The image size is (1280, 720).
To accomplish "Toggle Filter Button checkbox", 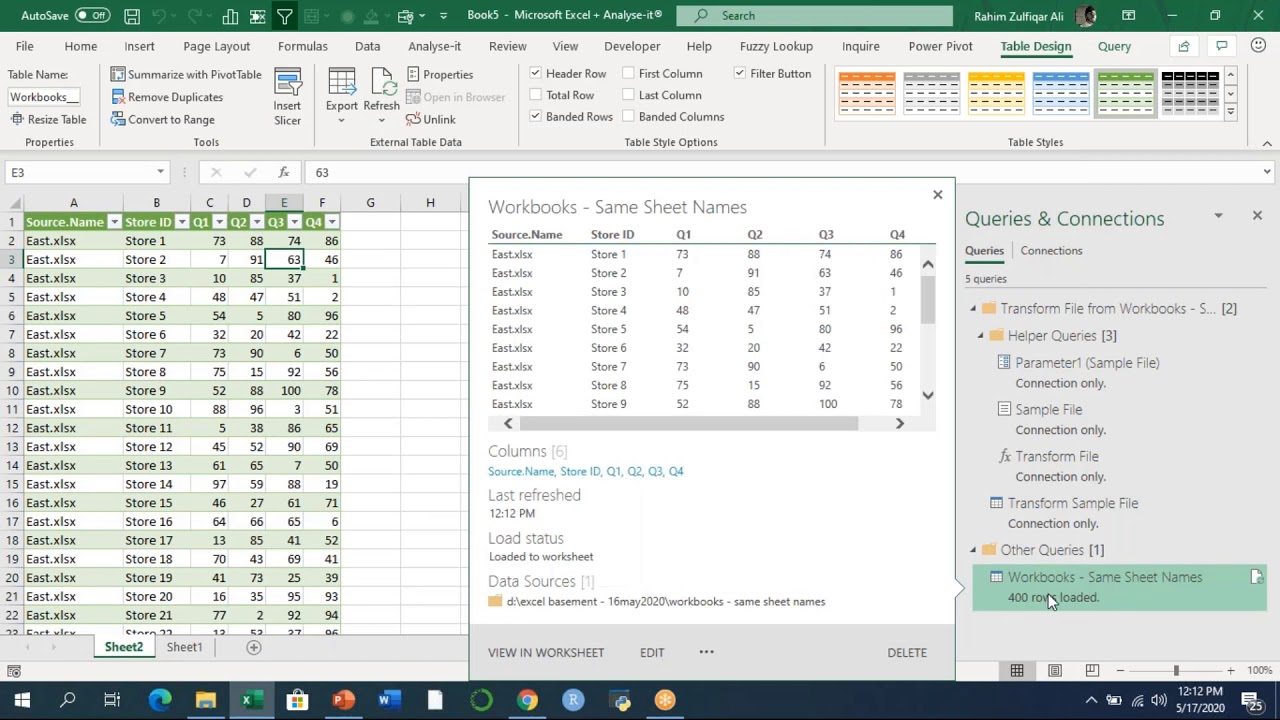I will 740,73.
